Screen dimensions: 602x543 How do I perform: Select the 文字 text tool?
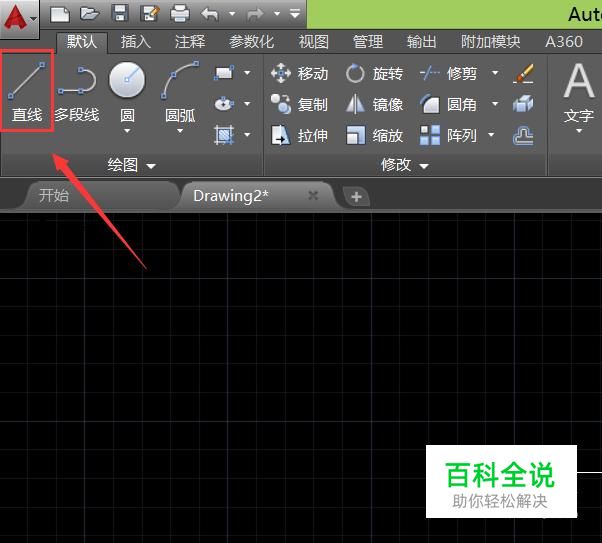(579, 93)
